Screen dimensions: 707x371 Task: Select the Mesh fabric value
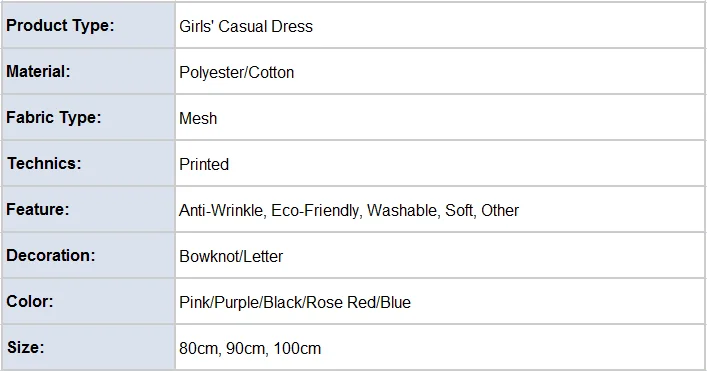point(198,118)
